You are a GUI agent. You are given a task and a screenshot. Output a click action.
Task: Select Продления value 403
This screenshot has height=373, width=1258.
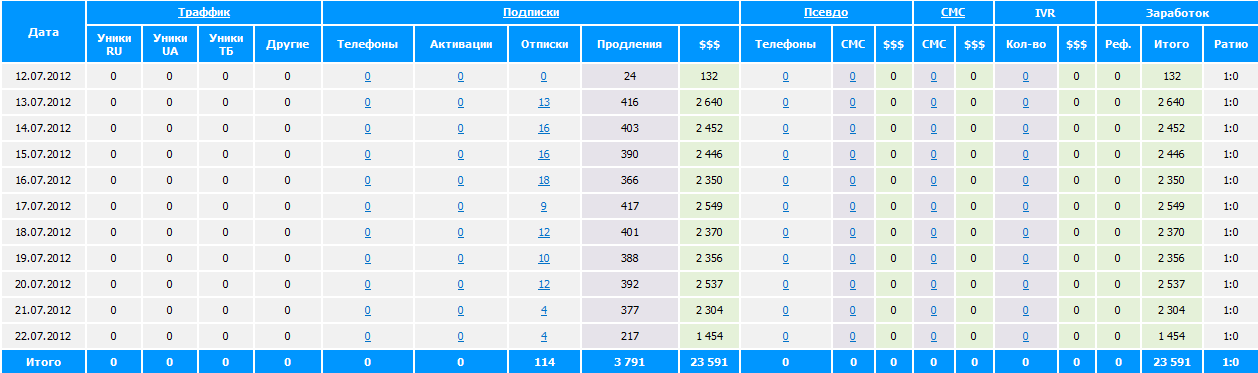pos(629,128)
